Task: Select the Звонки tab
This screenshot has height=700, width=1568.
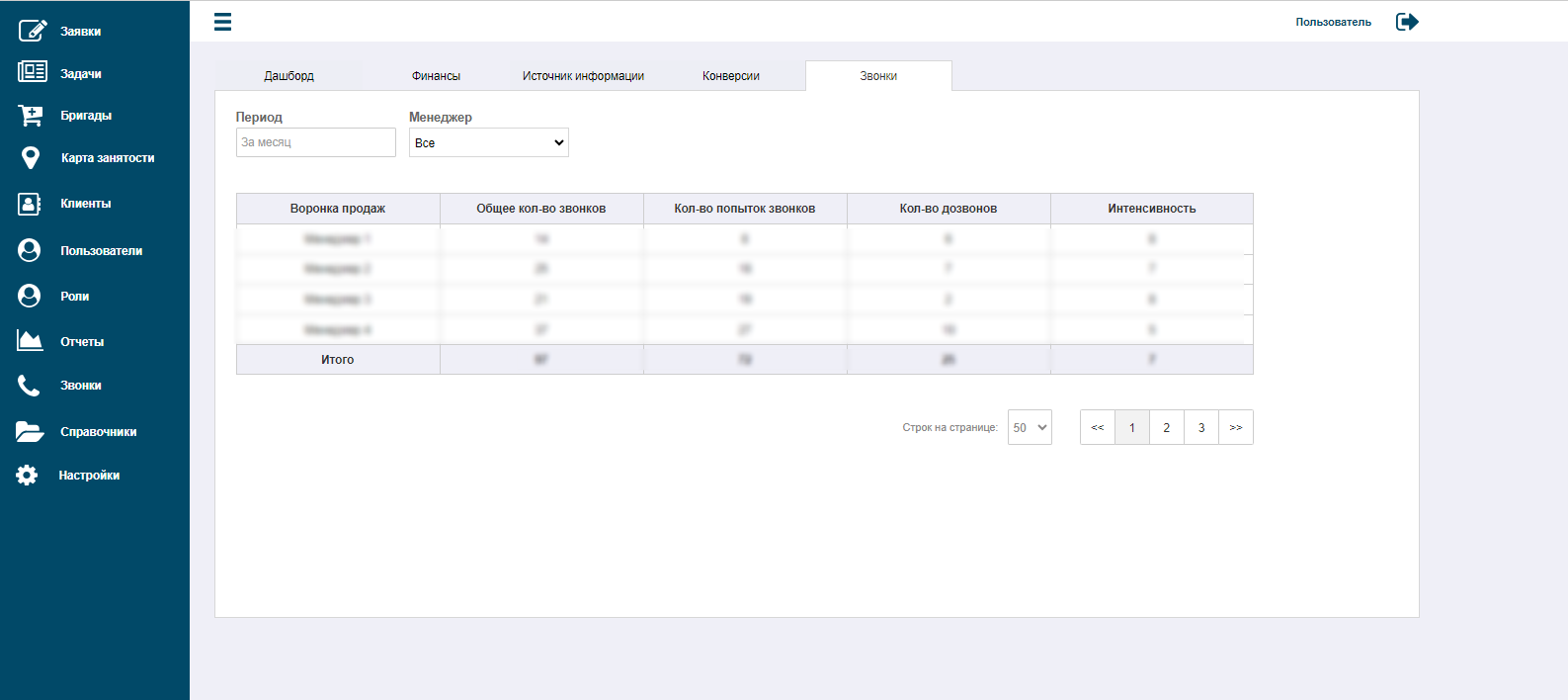Action: [878, 76]
